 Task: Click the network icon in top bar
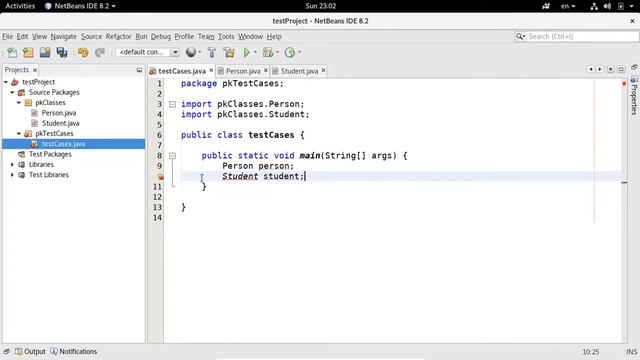pos(594,6)
